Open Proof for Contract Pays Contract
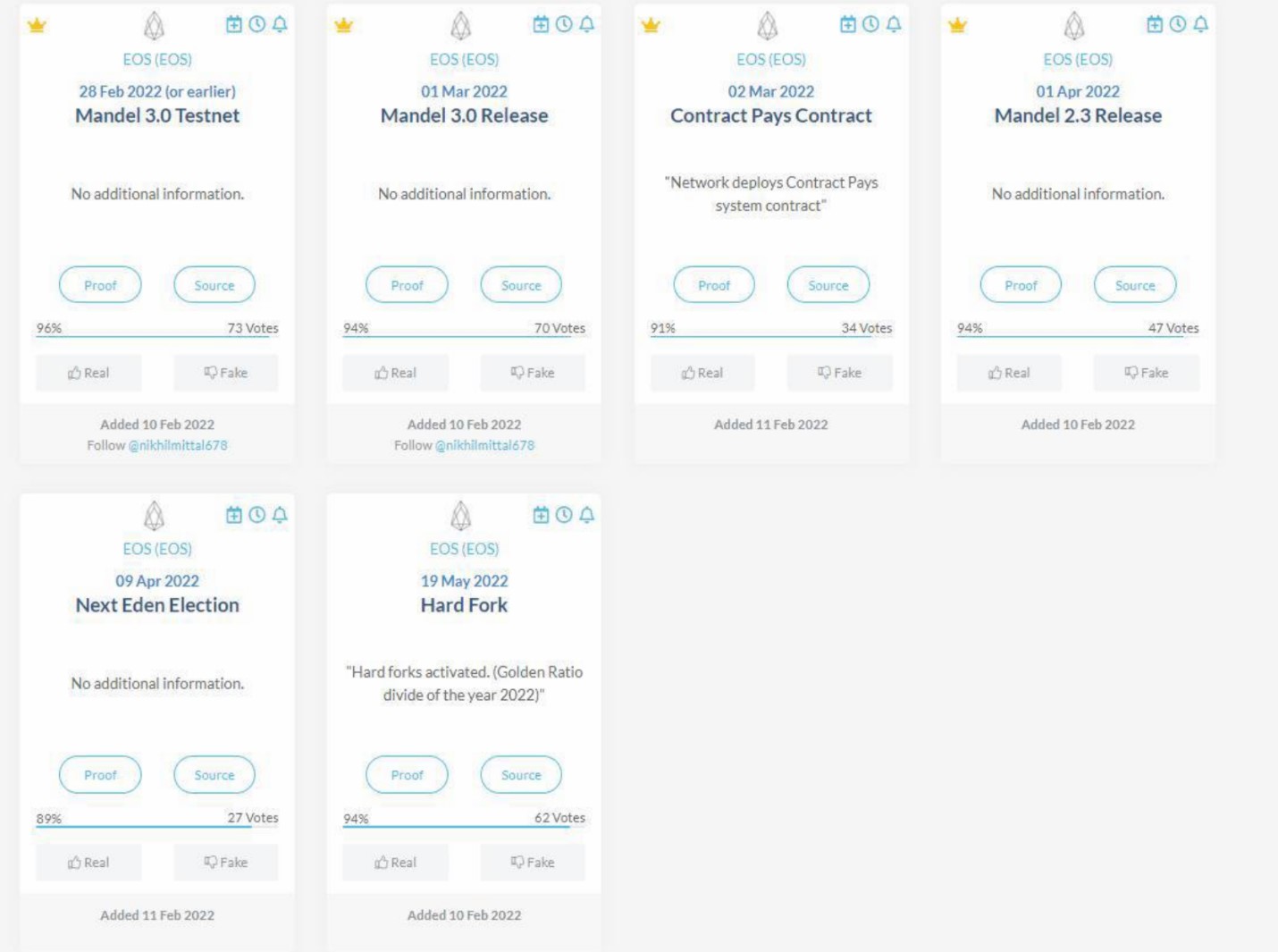 click(x=714, y=285)
